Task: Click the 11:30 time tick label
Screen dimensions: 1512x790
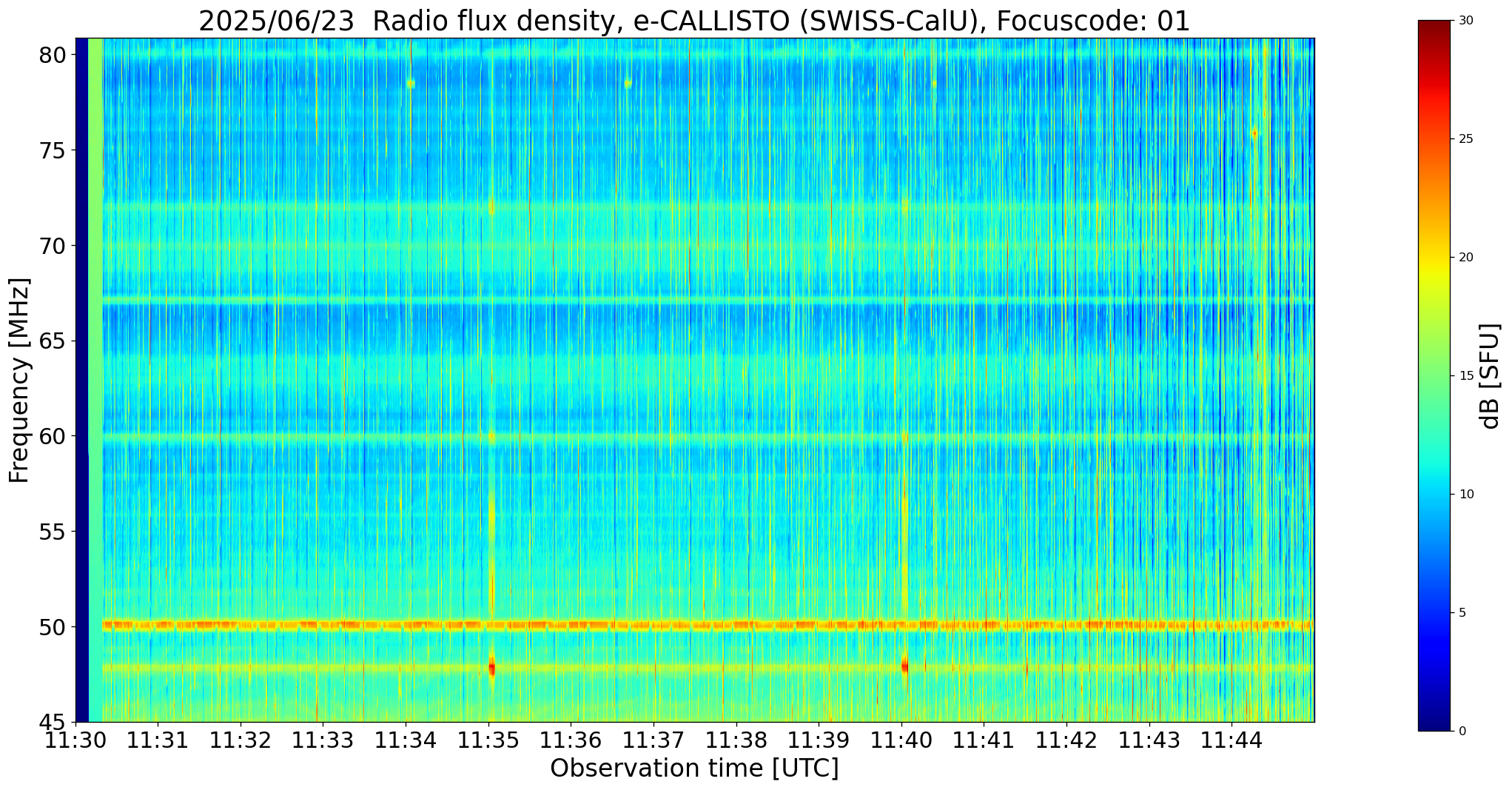Action: pyautogui.click(x=75, y=740)
